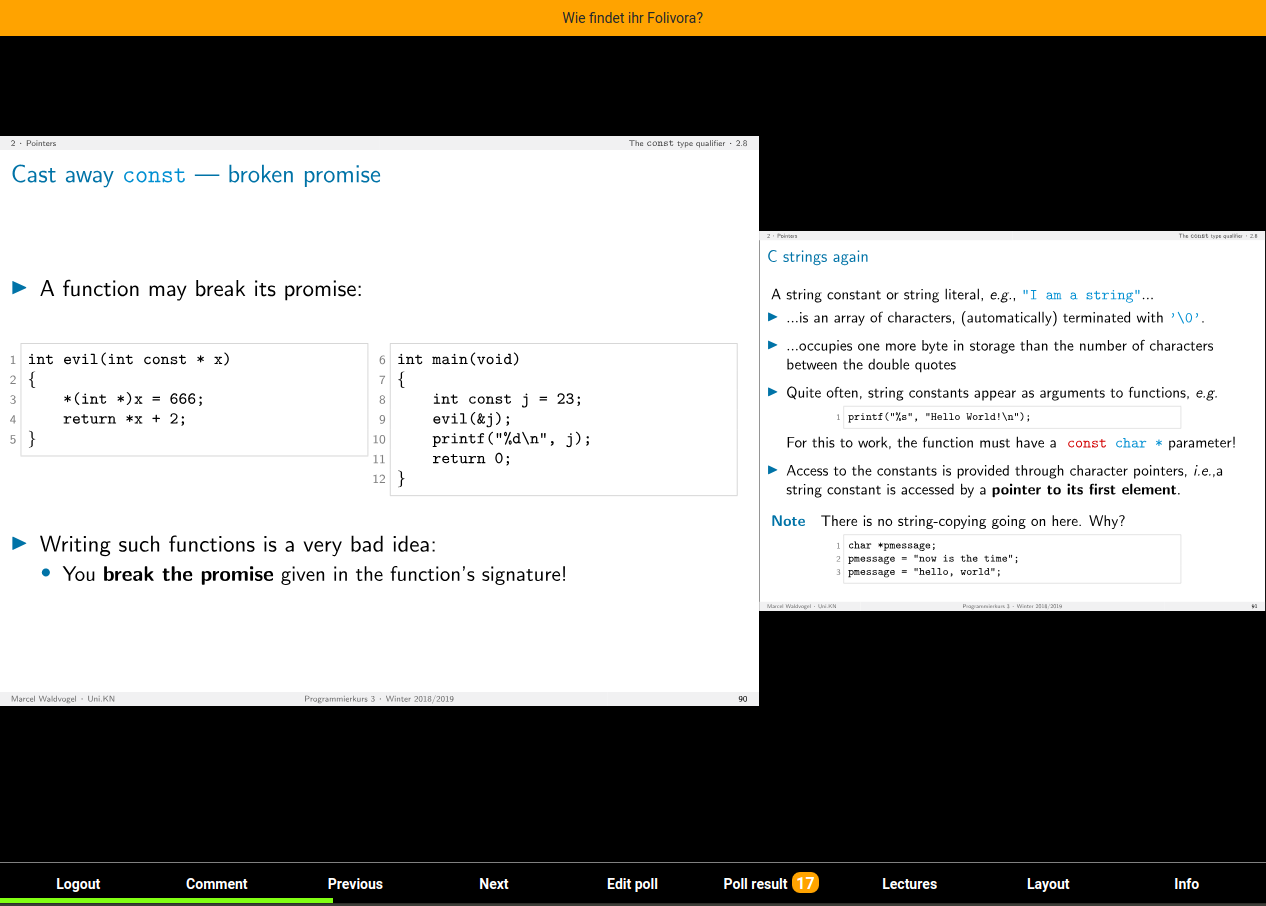Viewport: 1266px width, 906px height.
Task: Change the slide Layout
Action: 1048,884
